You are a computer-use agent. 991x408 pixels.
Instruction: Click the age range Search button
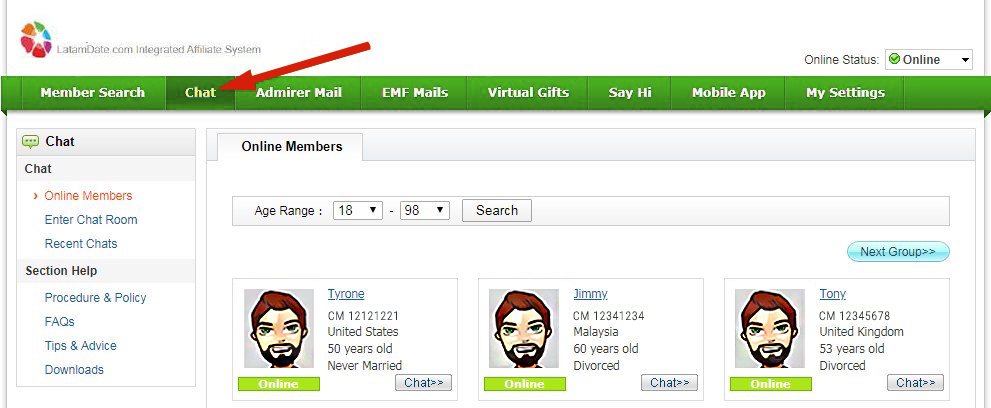(497, 210)
